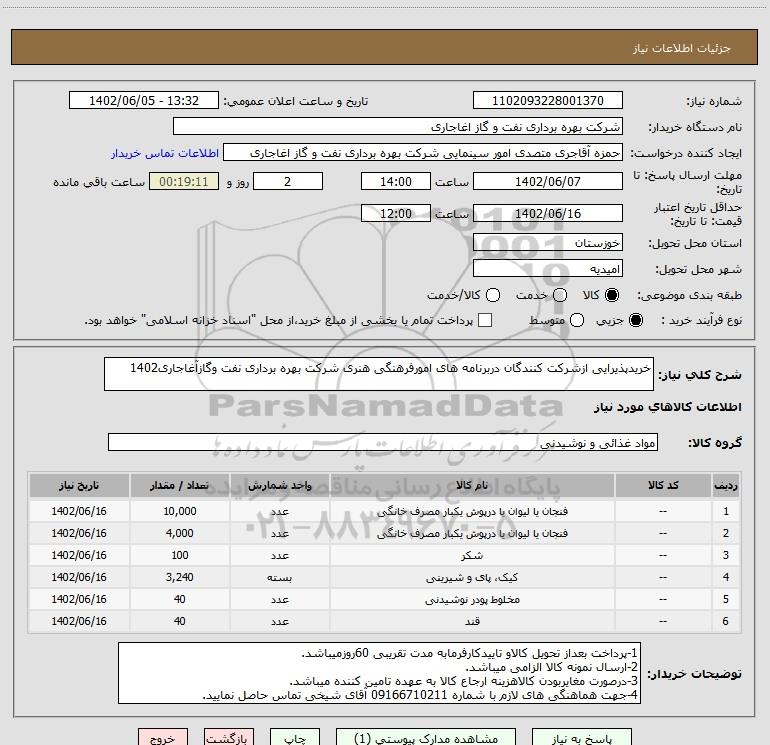This screenshot has height=745, width=770.
Task: Click the buyer notes توضیحات خریدار text area
Action: point(380,673)
